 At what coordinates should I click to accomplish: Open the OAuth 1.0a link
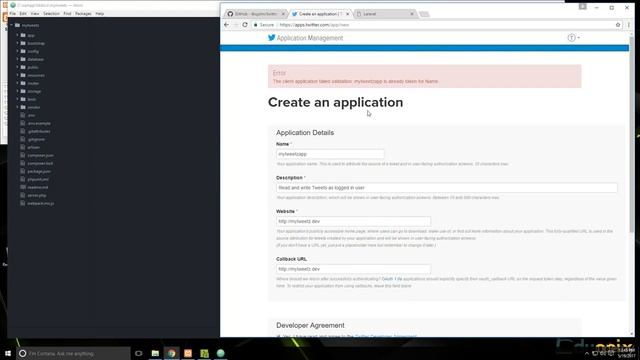(x=392, y=279)
